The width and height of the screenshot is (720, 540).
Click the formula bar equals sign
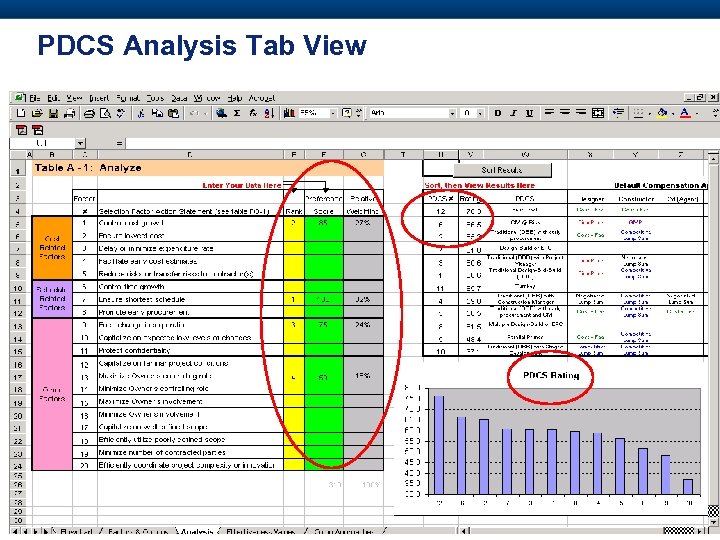(x=119, y=143)
